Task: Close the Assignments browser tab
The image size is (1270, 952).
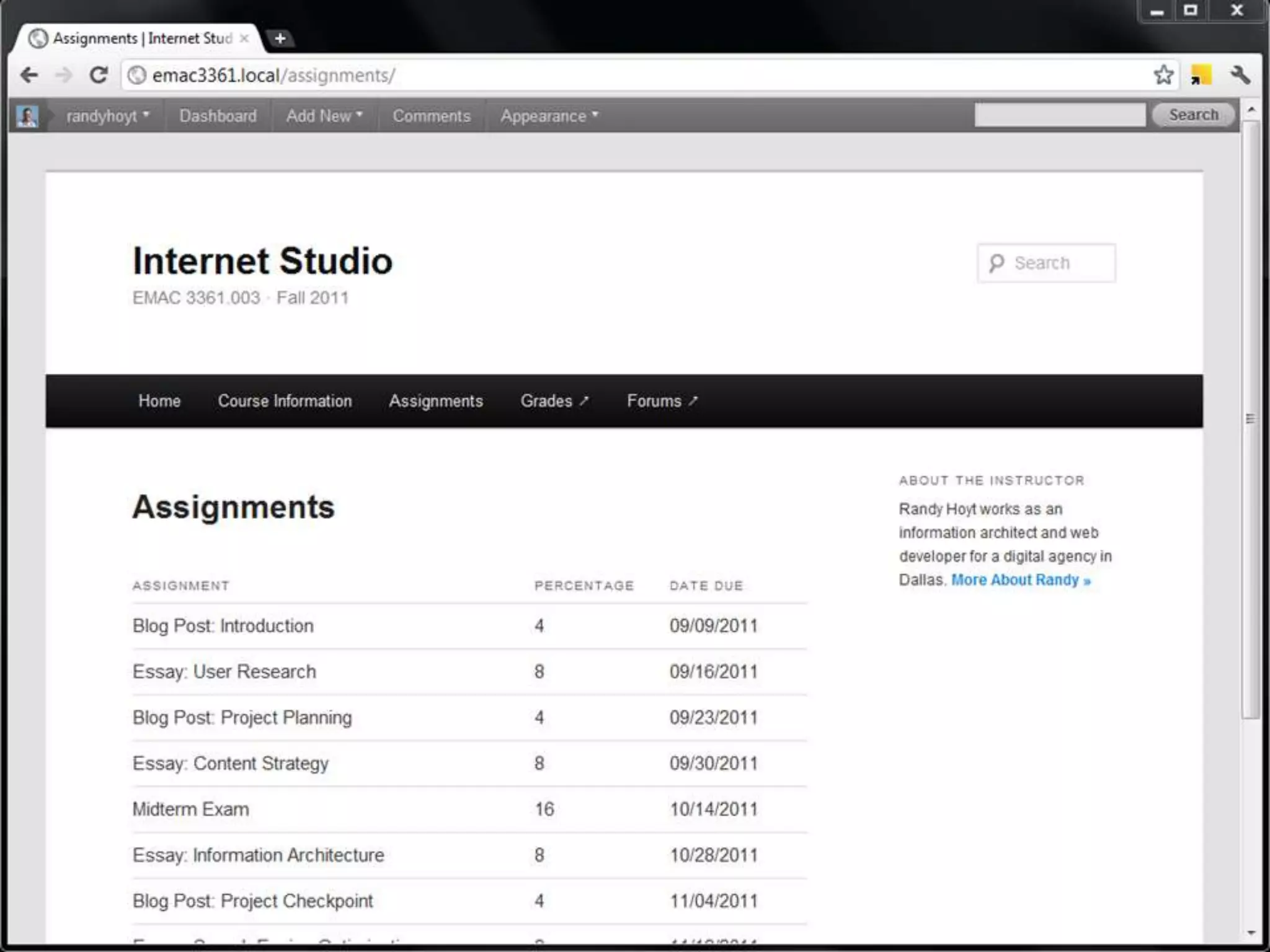Action: click(x=244, y=38)
